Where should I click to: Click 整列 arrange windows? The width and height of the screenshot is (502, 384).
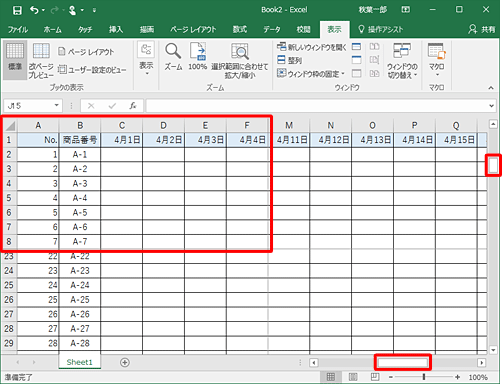(x=289, y=60)
